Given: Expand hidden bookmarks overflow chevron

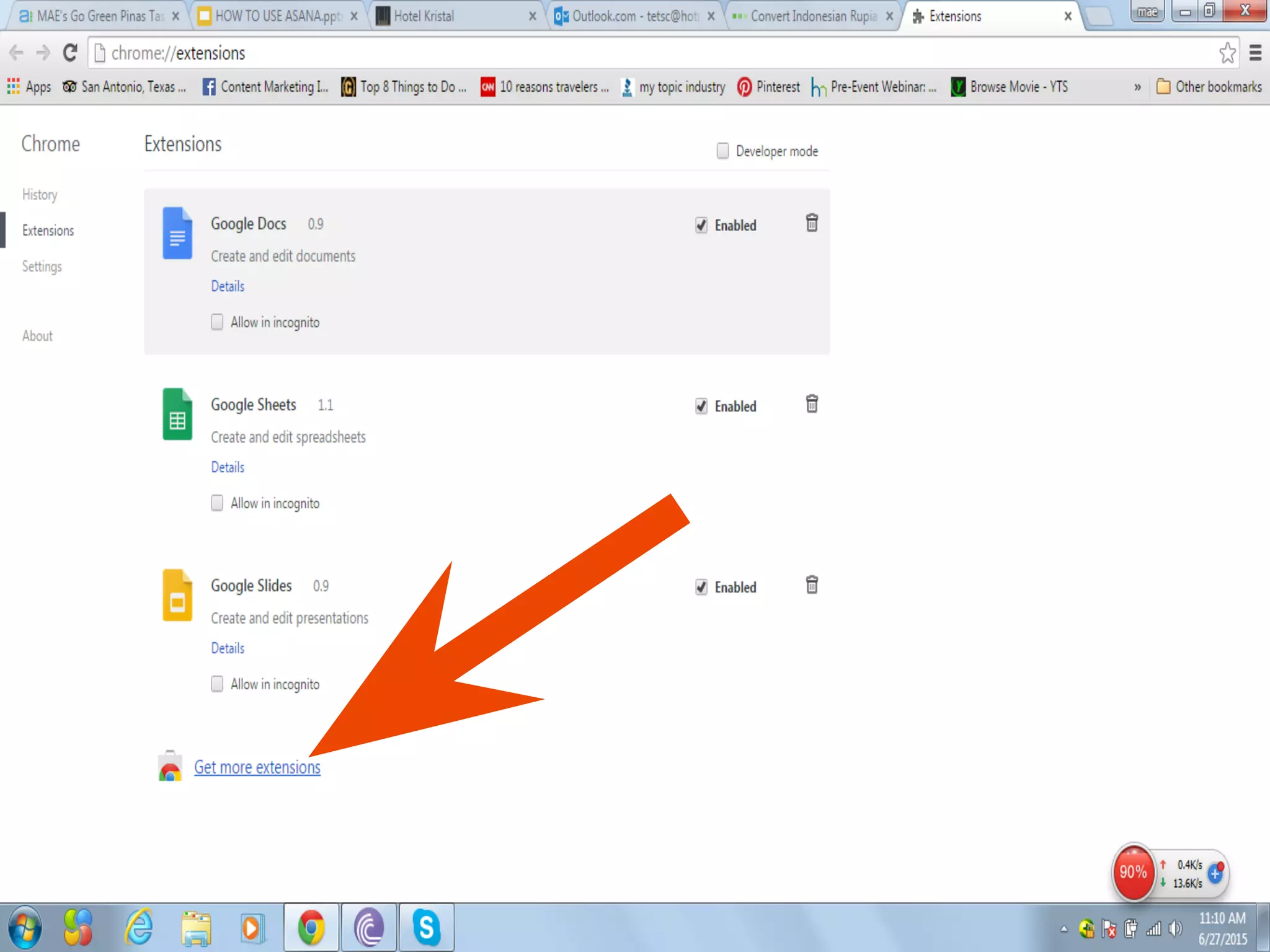Looking at the screenshot, I should [x=1137, y=87].
